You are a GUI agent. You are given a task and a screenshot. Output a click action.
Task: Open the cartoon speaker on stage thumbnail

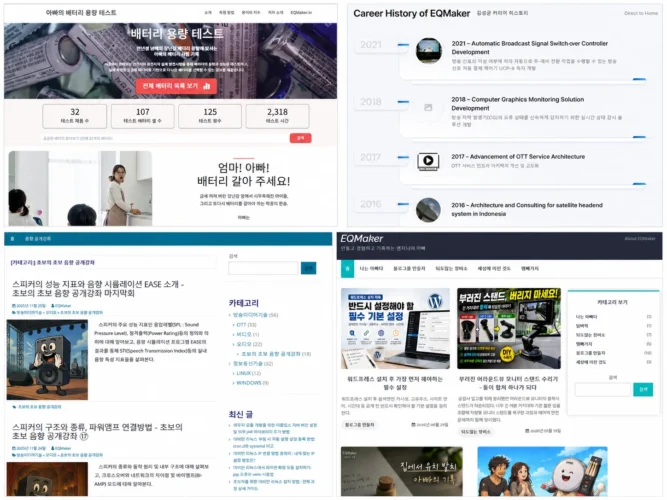[x=47, y=360]
